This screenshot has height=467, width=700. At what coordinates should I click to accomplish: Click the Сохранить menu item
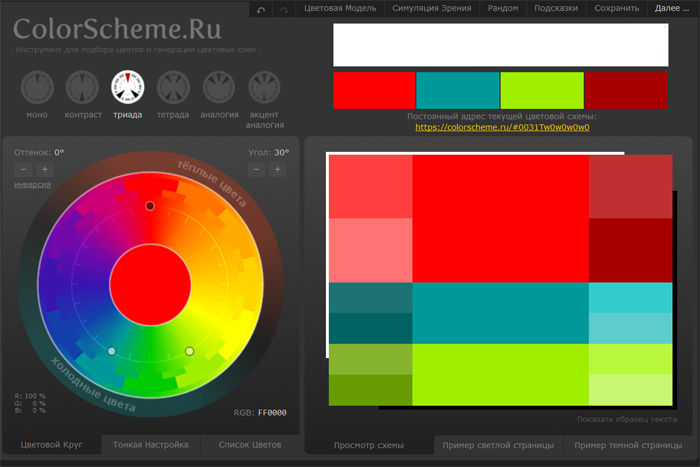click(x=617, y=8)
